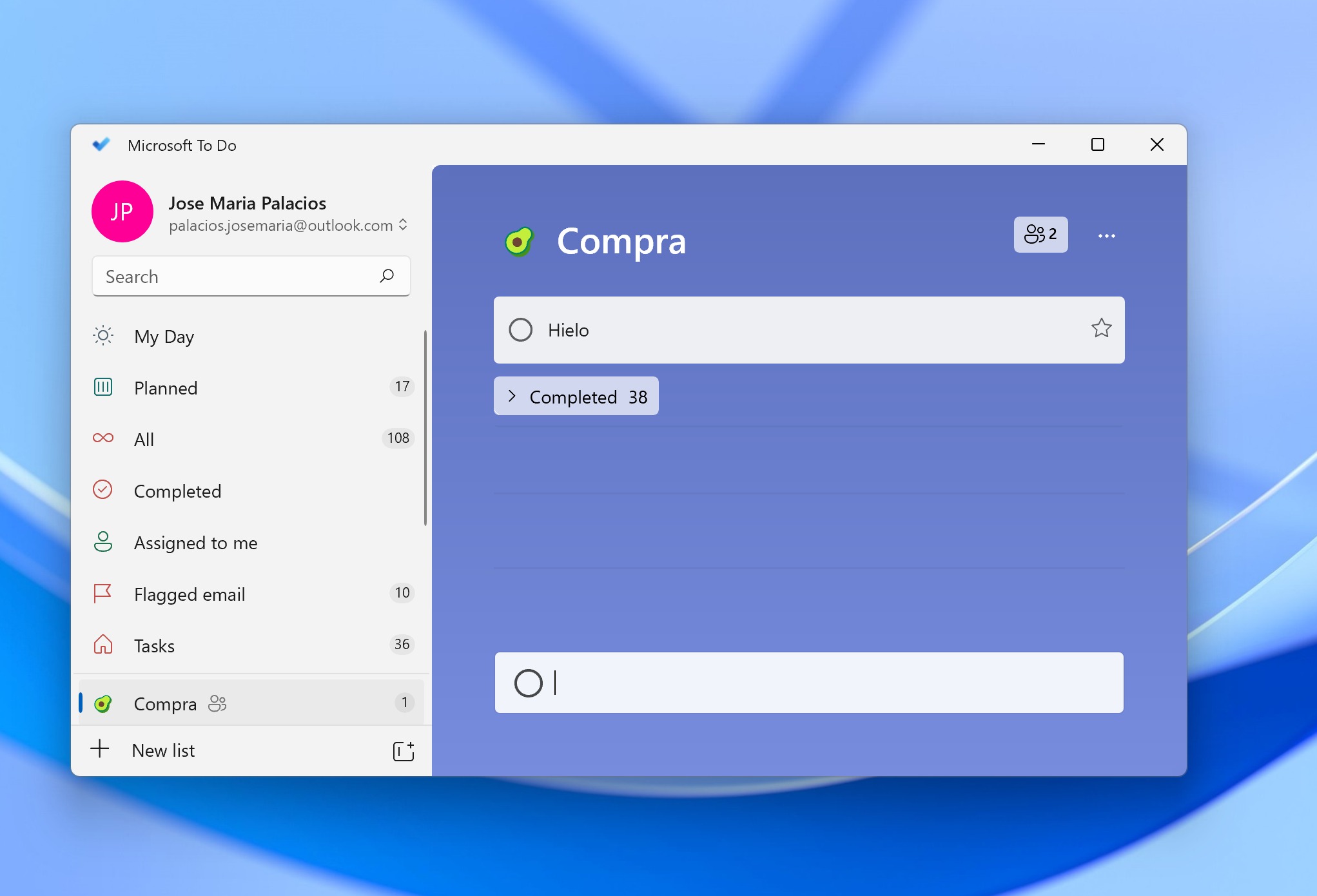Click New list to create a list
This screenshot has height=896, width=1317.
163,750
